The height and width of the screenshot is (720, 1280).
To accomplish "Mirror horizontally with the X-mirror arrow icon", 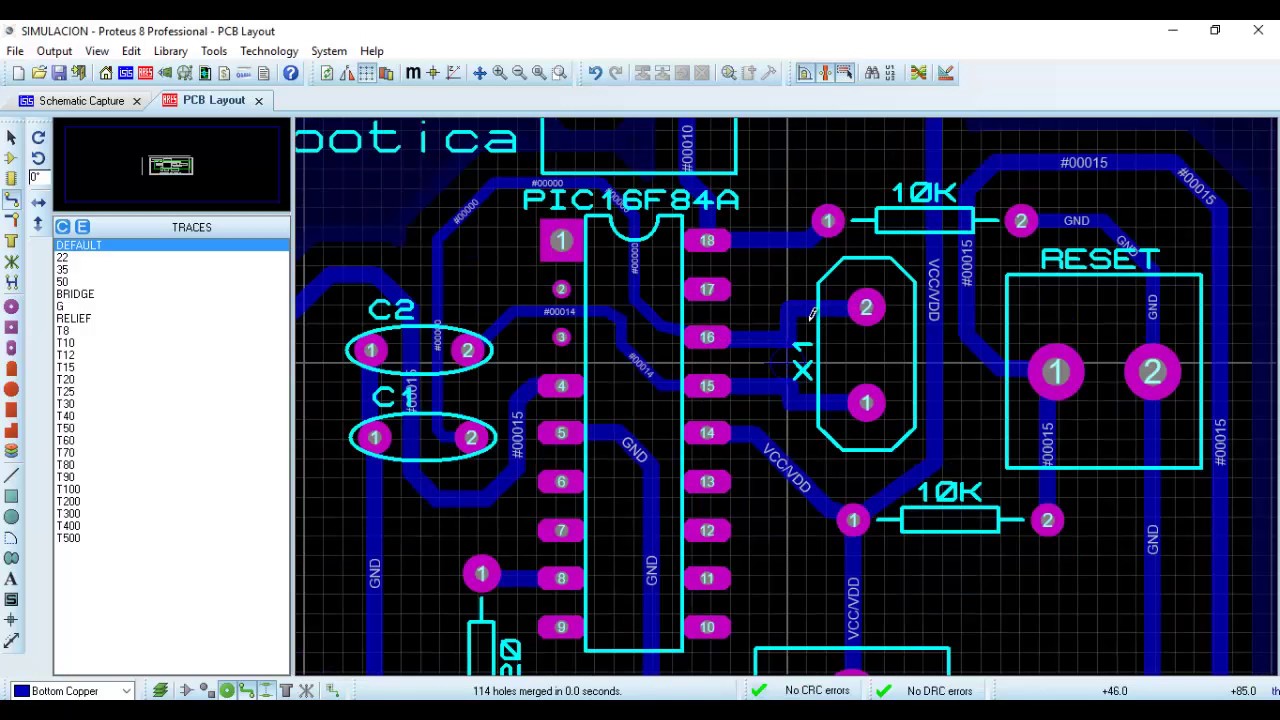I will tap(38, 201).
